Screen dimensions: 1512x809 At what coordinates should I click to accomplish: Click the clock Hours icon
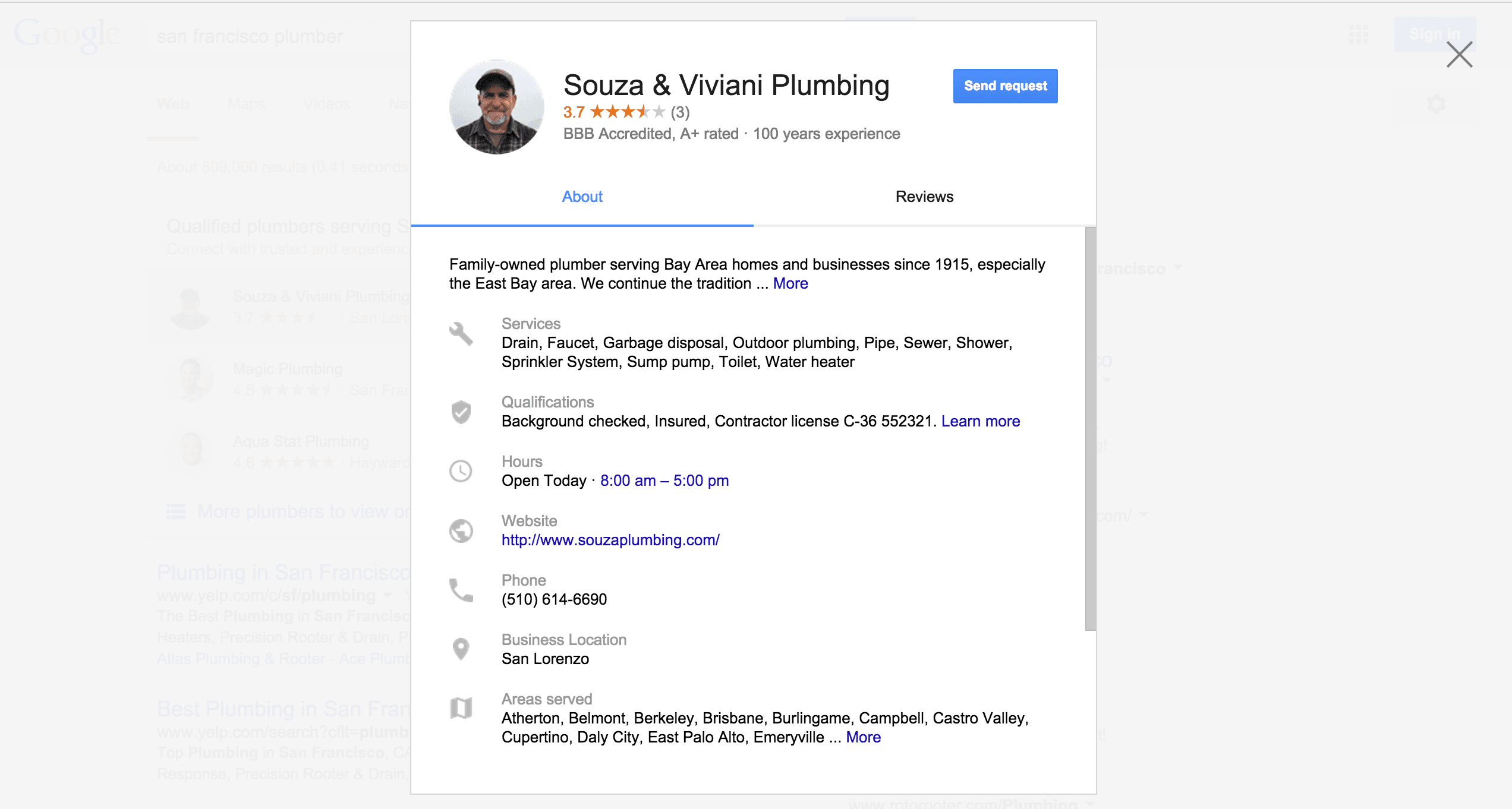(x=461, y=471)
